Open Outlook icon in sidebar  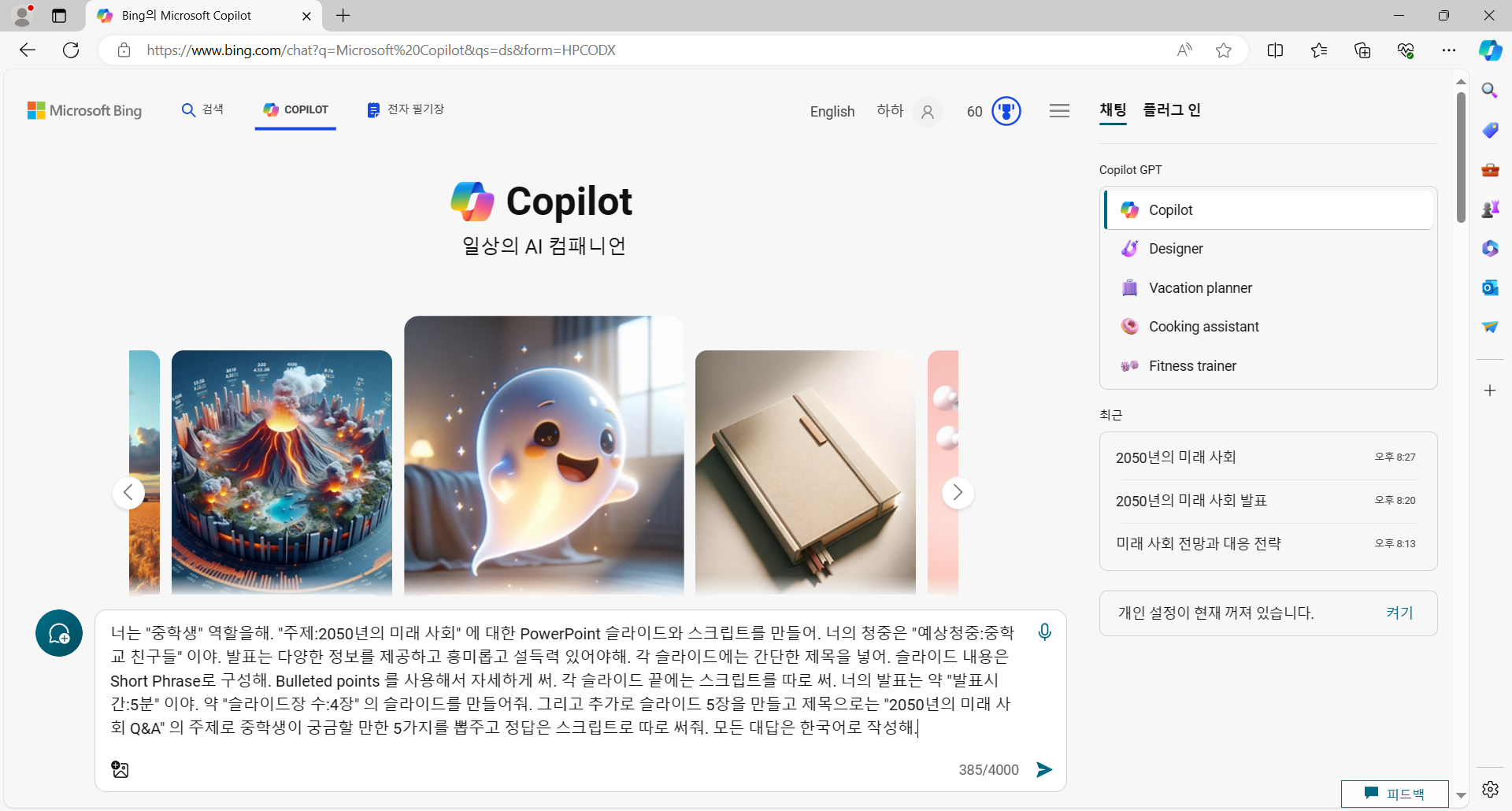click(1490, 287)
